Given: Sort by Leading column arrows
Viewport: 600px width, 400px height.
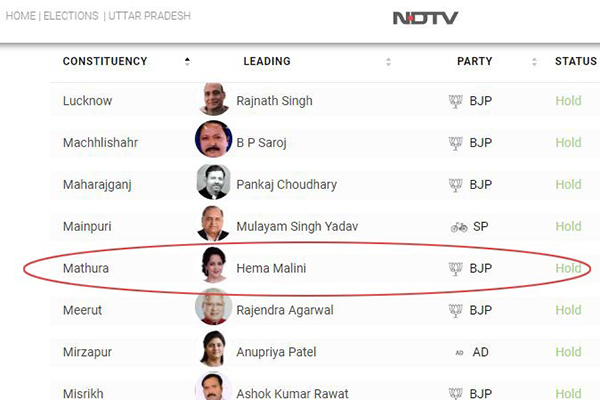Looking at the screenshot, I should [388, 62].
